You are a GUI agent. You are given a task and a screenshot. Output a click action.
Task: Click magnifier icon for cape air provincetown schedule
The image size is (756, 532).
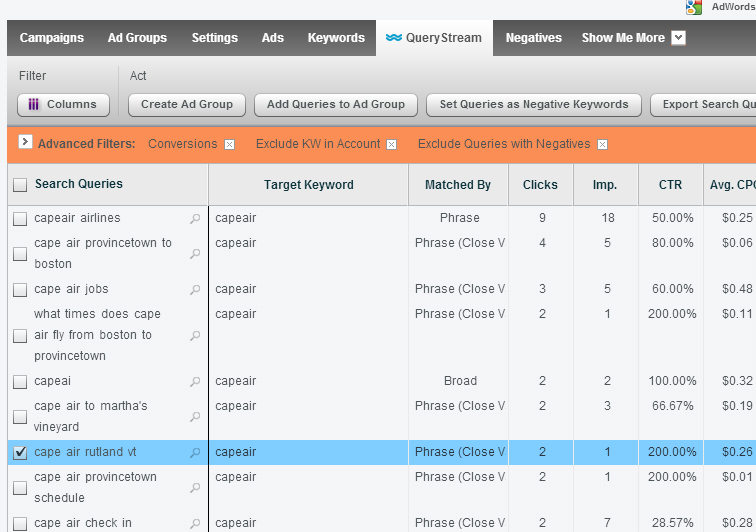click(195, 488)
